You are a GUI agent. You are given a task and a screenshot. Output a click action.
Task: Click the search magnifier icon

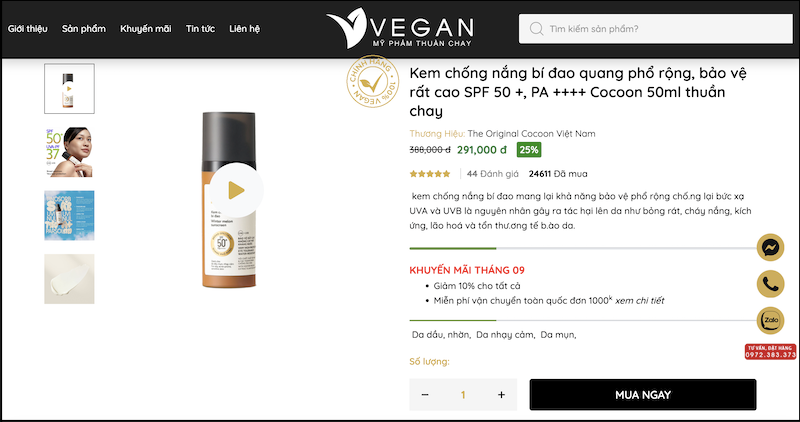coord(536,29)
